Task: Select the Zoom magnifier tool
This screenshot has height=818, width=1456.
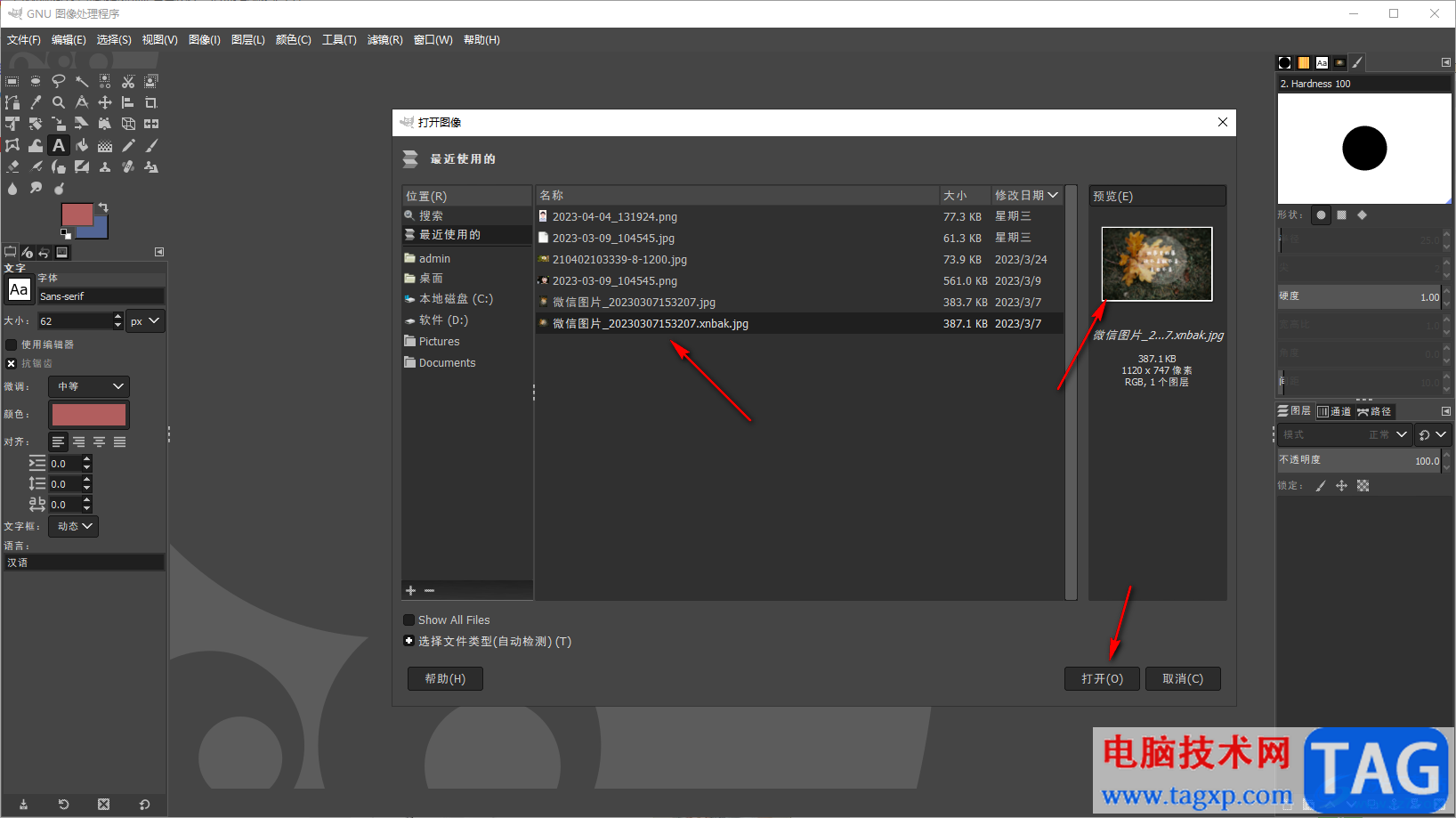Action: pos(59,102)
